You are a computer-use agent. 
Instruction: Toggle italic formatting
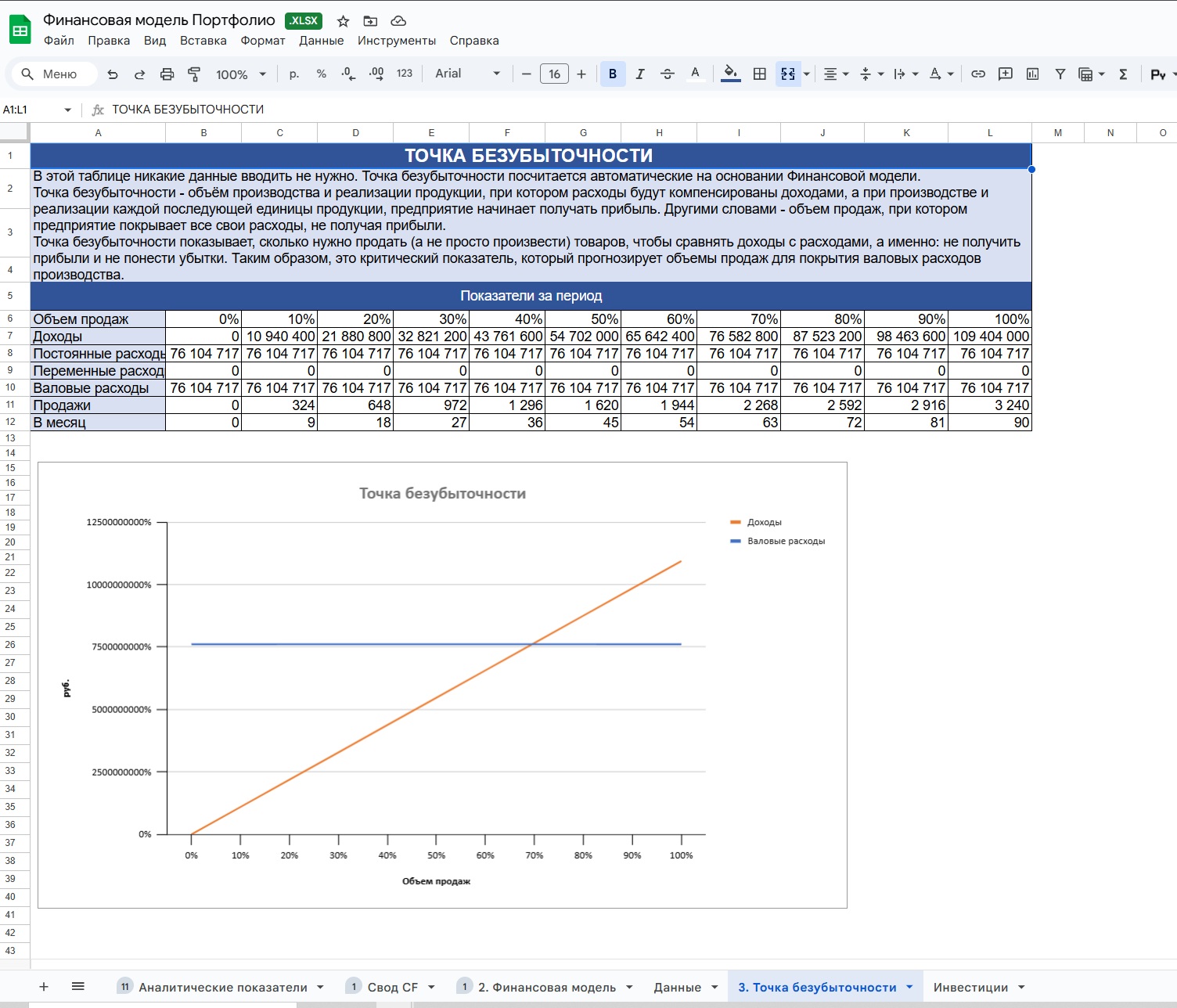(640, 74)
